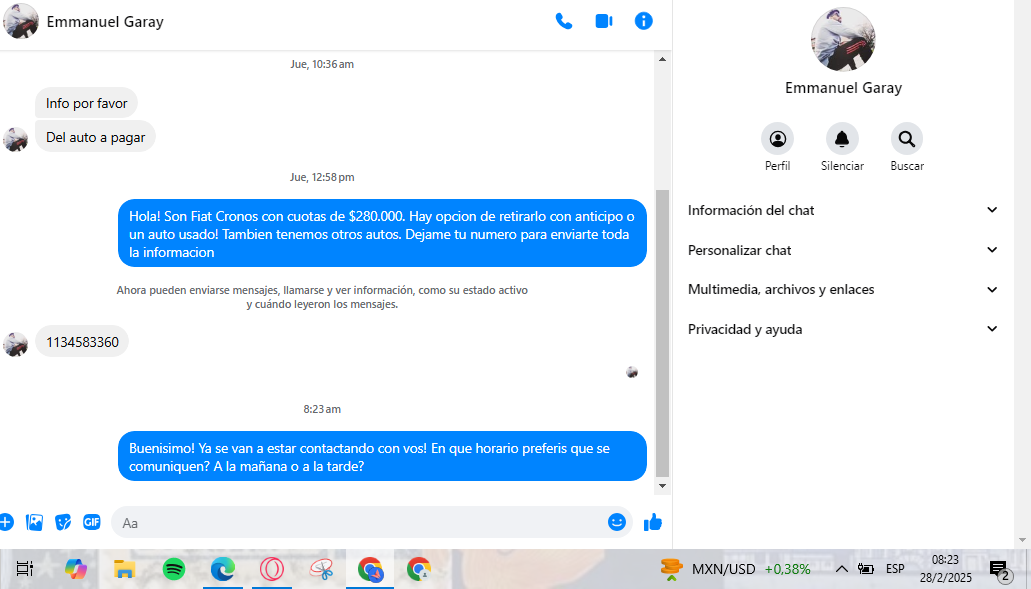
Task: Search the conversation with Buscar
Action: [x=906, y=139]
